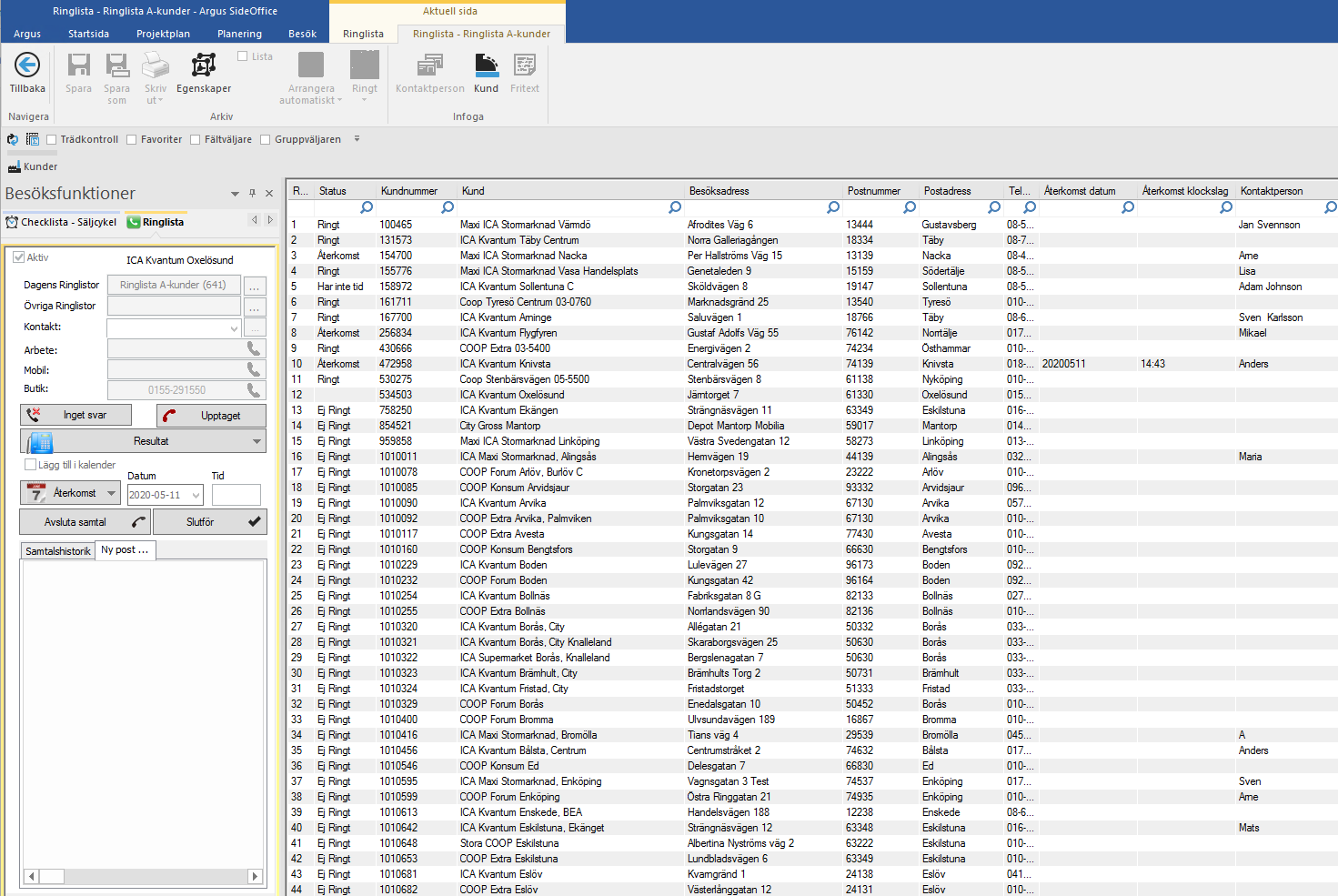Click the Upptaget button
Screen dimensions: 1338x896
(211, 416)
